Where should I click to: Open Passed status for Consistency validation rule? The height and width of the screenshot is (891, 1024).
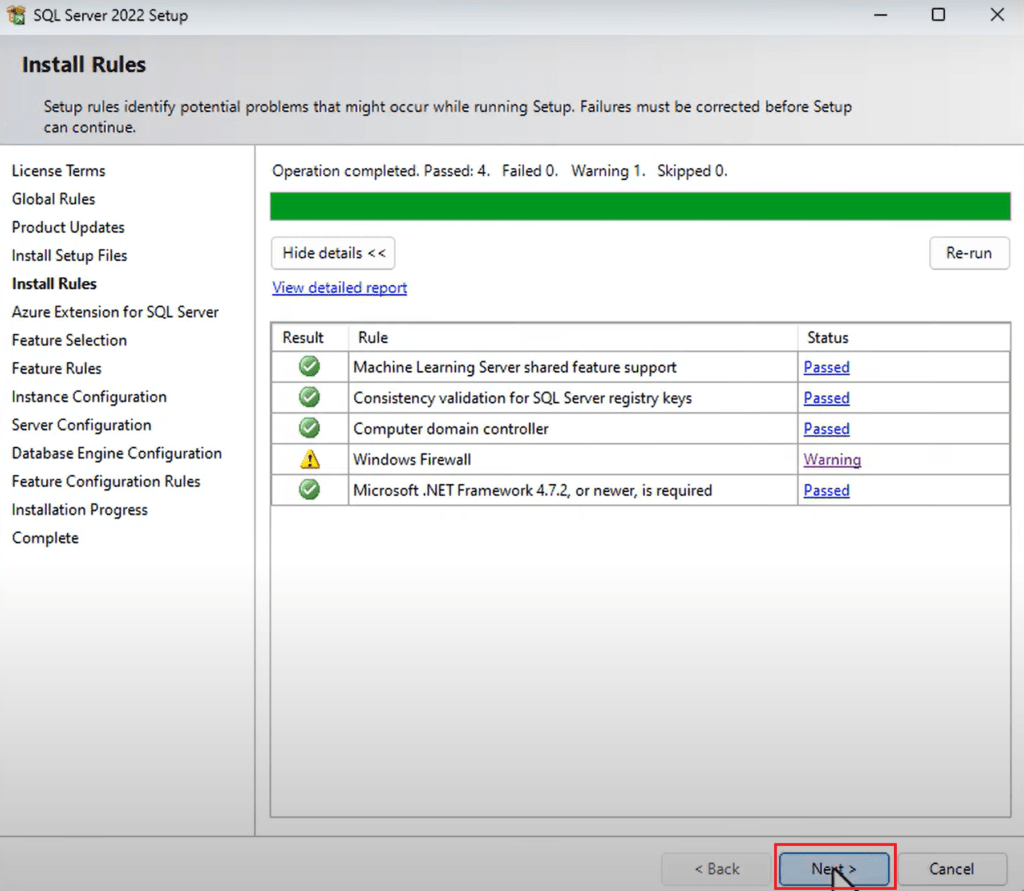coord(826,398)
